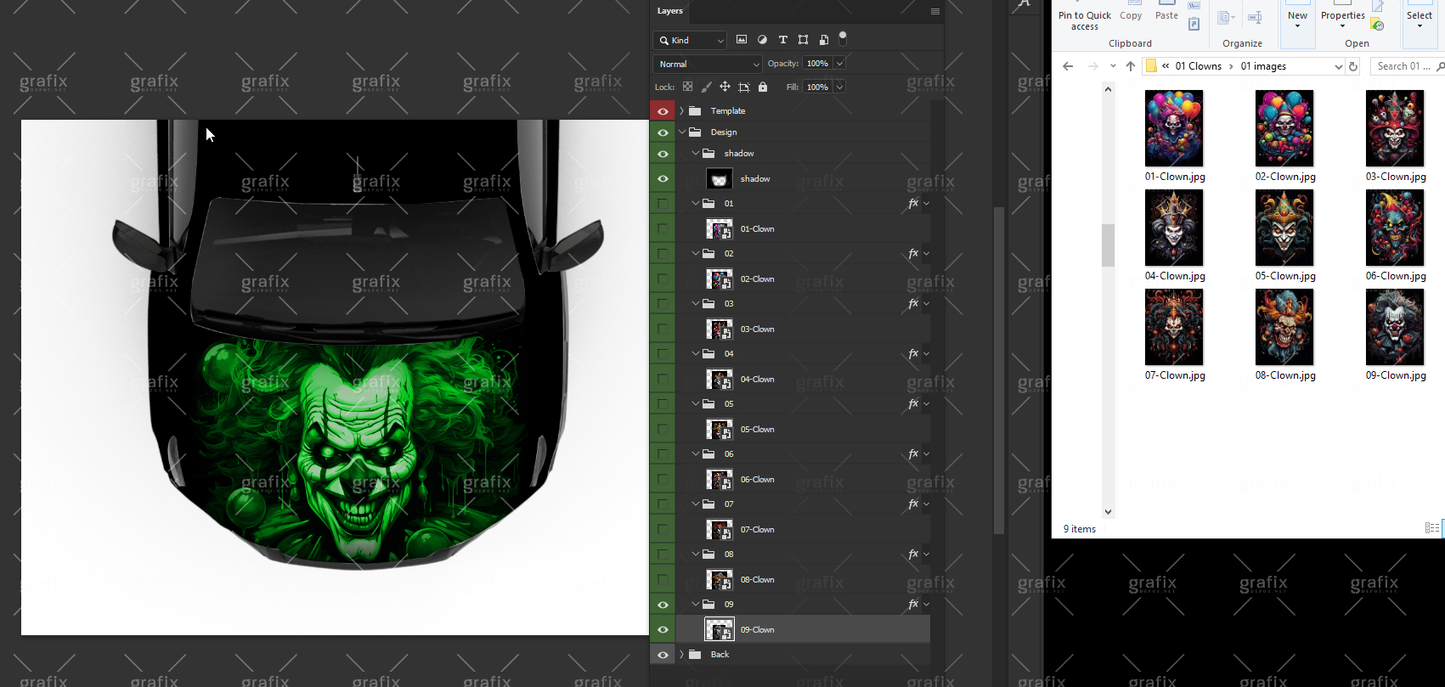Image resolution: width=1445 pixels, height=687 pixels.
Task: Expand the Template layer group
Action: [682, 111]
